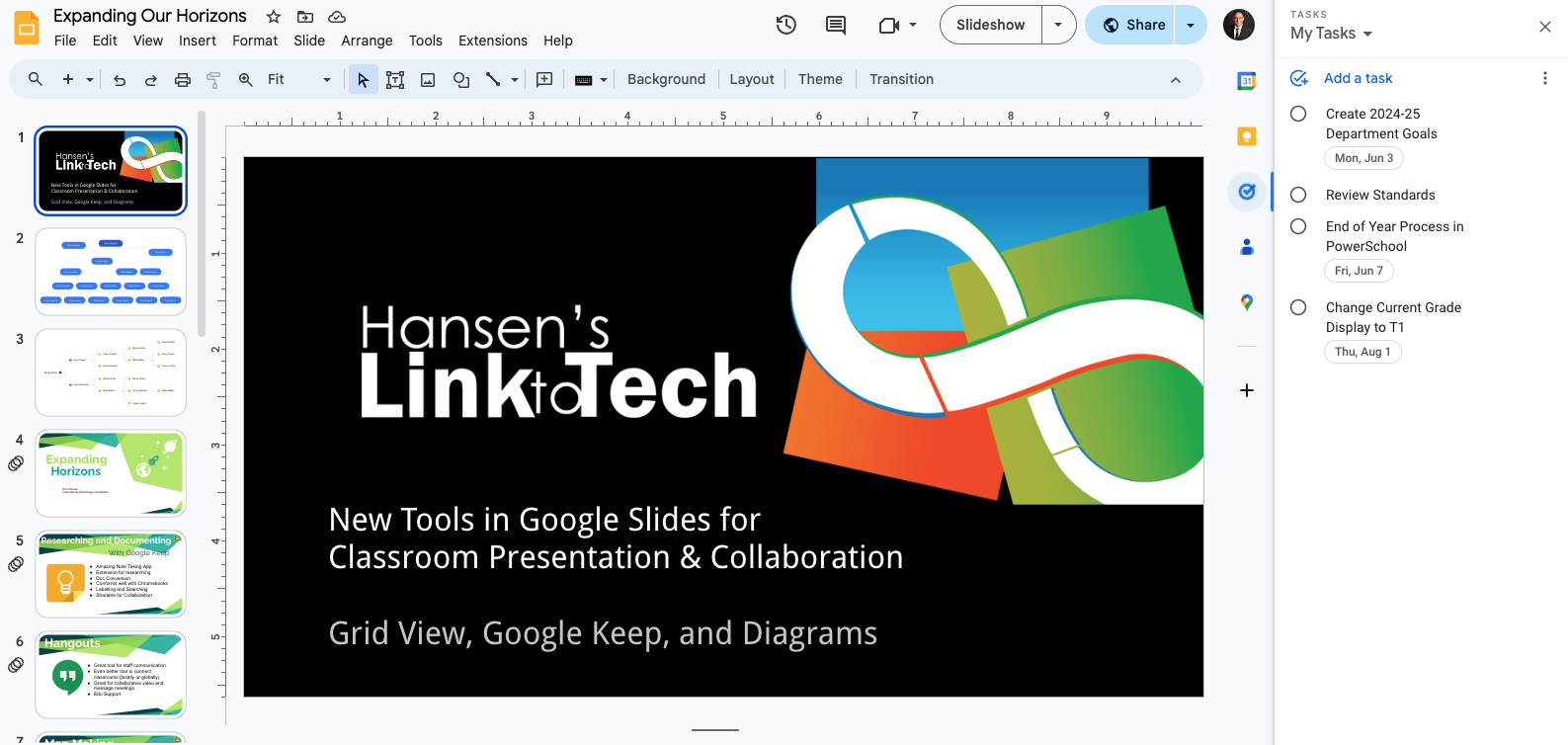This screenshot has height=745, width=1568.
Task: Open the Arrange menu
Action: tap(367, 41)
